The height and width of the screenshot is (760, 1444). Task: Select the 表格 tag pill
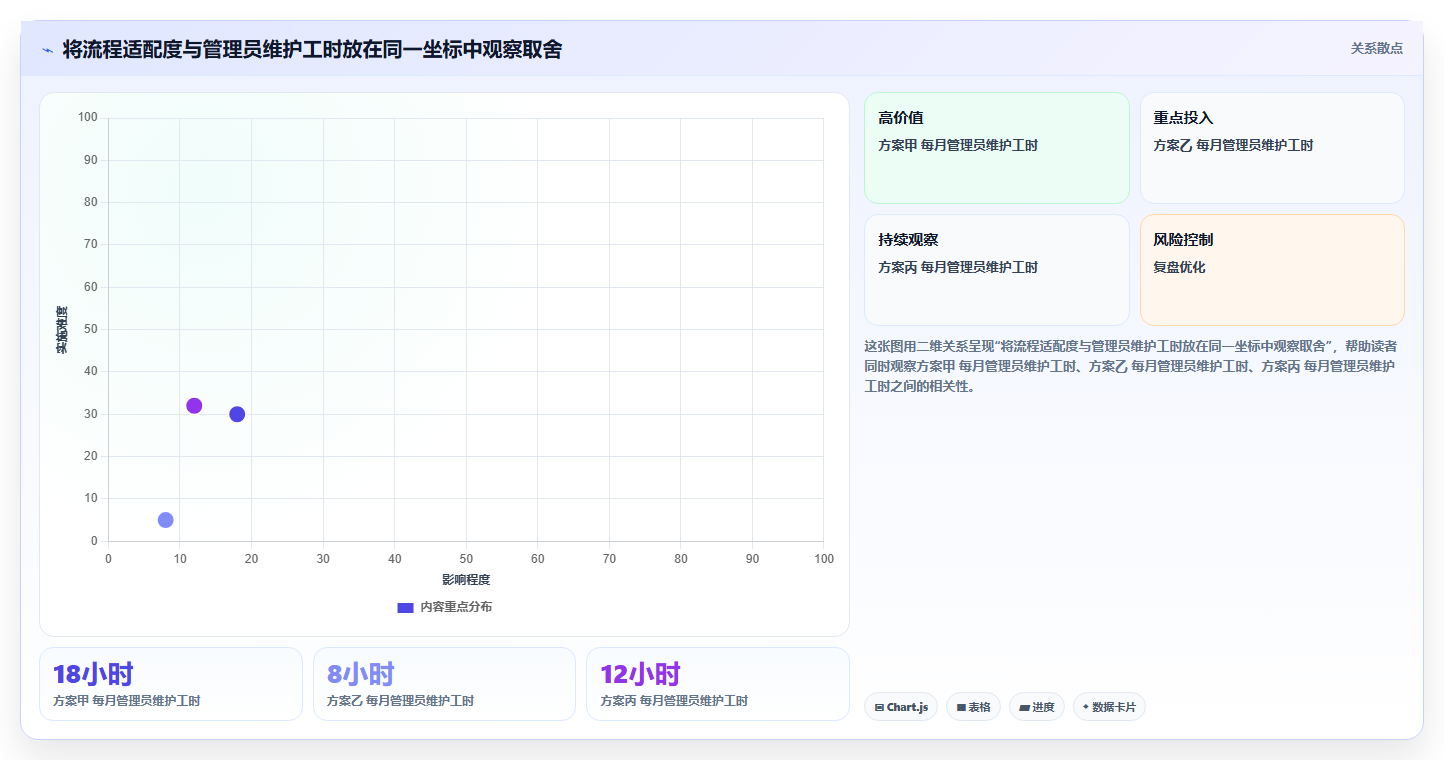(x=973, y=707)
